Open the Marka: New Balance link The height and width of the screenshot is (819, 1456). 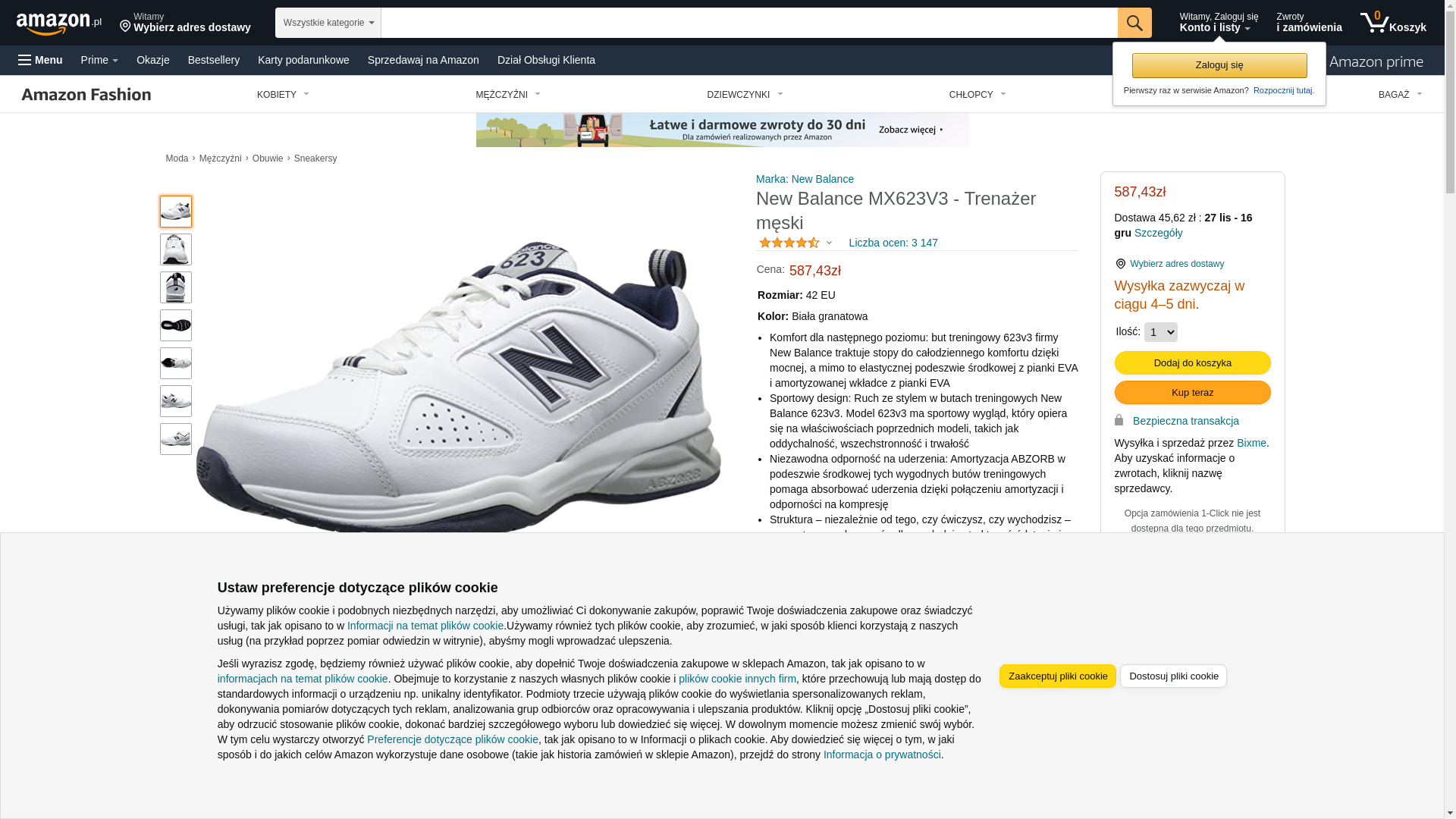[x=805, y=179]
